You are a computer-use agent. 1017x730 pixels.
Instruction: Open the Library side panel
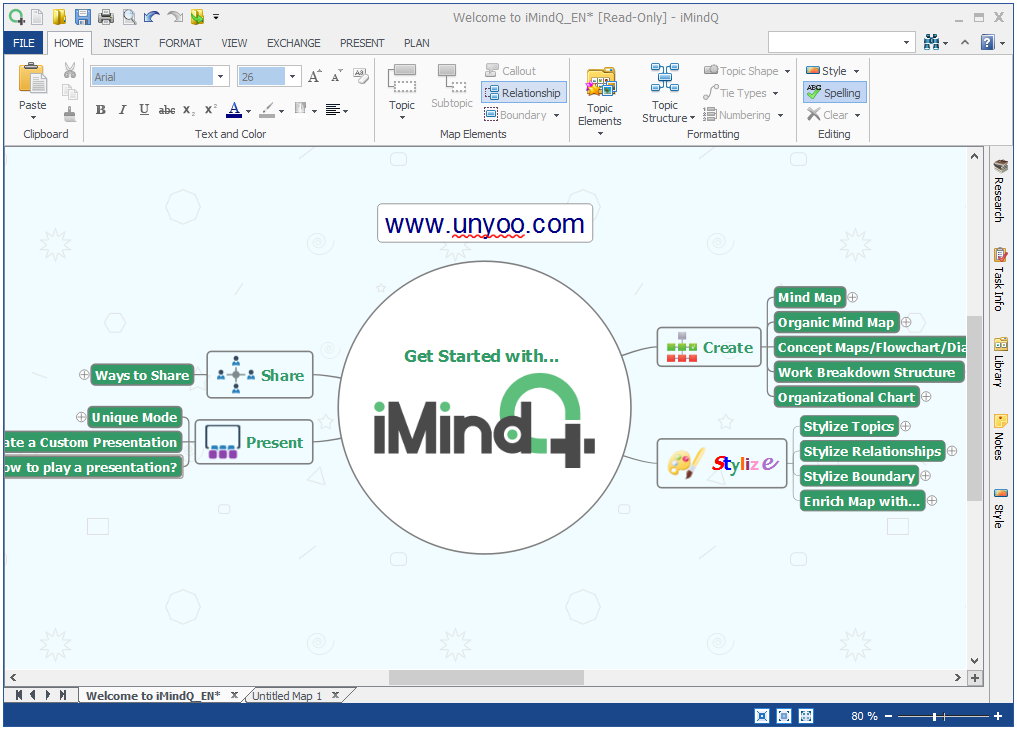(x=999, y=362)
